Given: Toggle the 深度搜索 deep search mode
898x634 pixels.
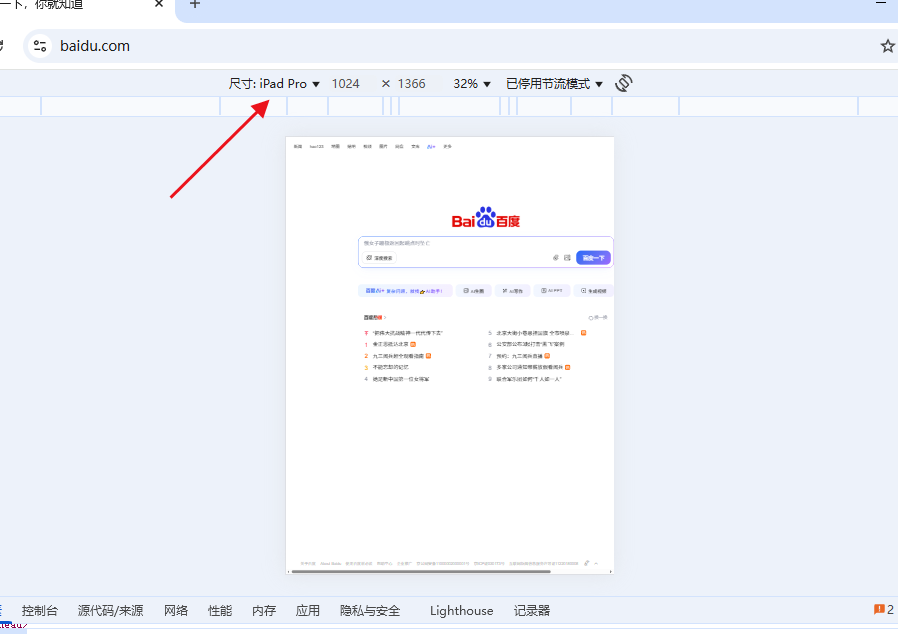Looking at the screenshot, I should click(381, 258).
